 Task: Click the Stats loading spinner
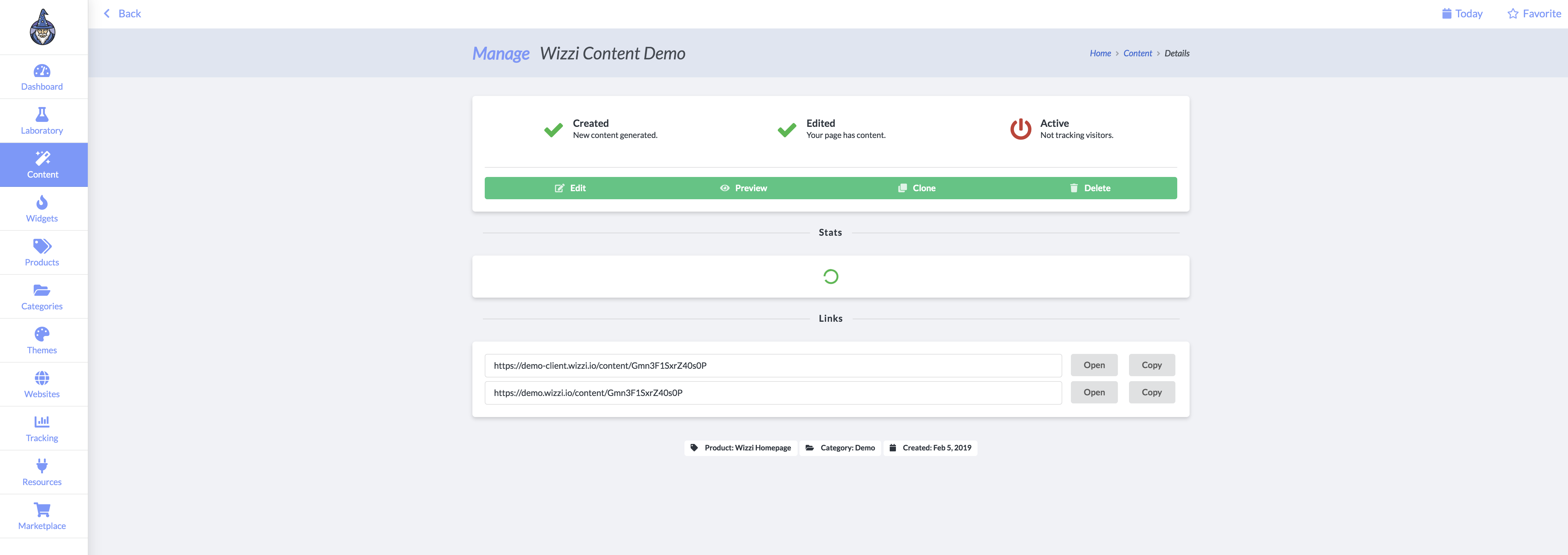coord(831,277)
